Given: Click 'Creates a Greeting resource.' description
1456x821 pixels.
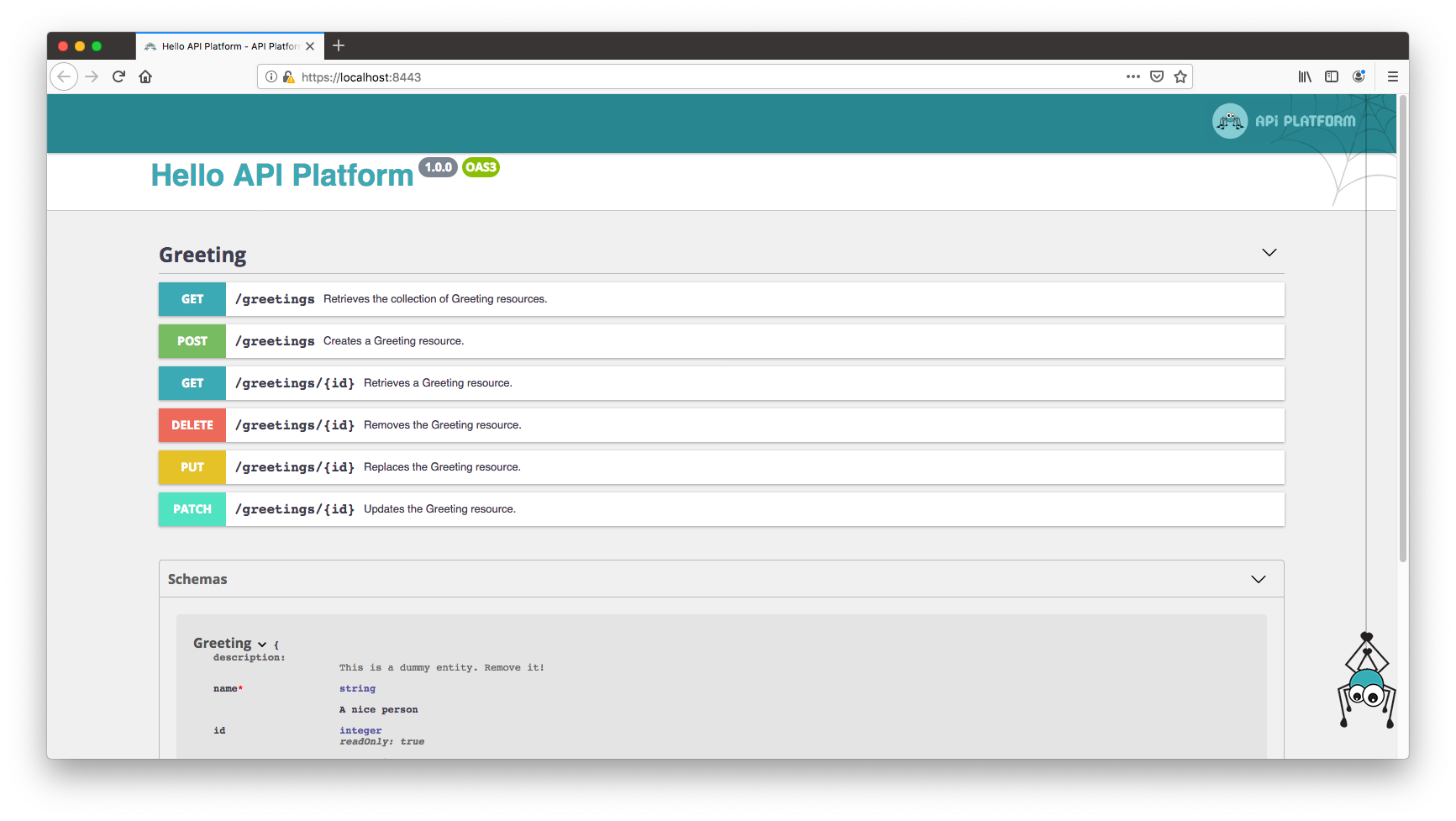Looking at the screenshot, I should [393, 341].
